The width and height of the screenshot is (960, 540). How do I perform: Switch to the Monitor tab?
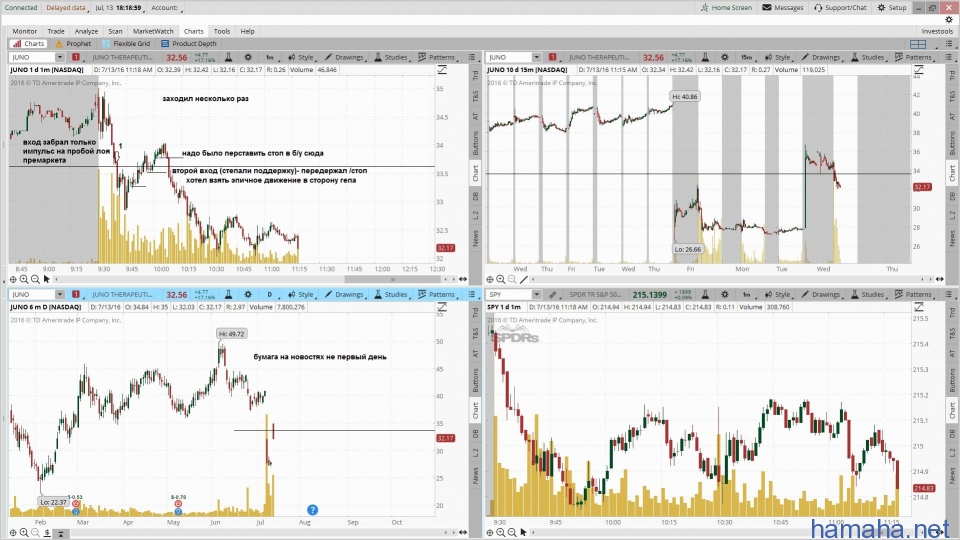(24, 31)
